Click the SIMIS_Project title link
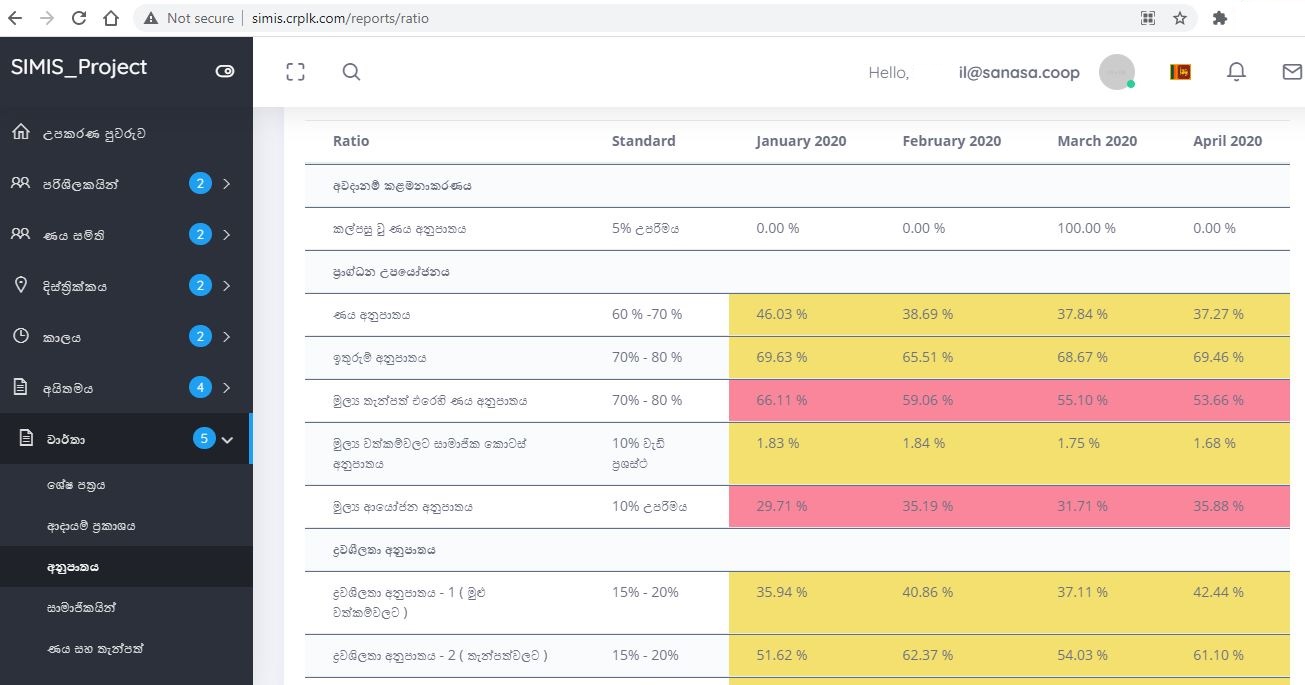The width and height of the screenshot is (1305, 685). point(79,67)
